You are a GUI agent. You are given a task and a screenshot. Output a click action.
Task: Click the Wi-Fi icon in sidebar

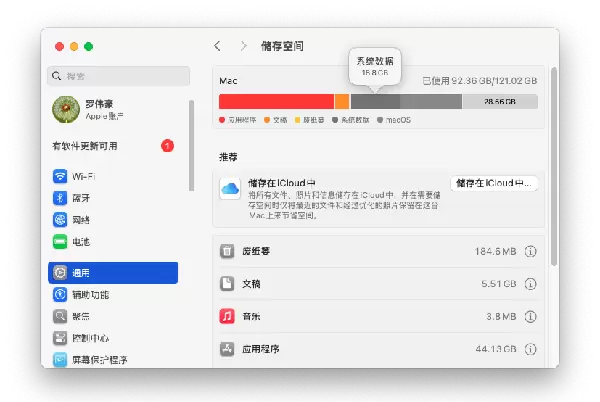coord(60,176)
